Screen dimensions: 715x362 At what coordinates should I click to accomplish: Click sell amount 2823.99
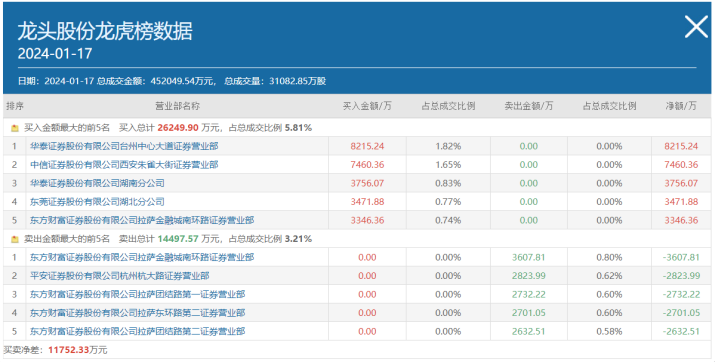tap(528, 276)
